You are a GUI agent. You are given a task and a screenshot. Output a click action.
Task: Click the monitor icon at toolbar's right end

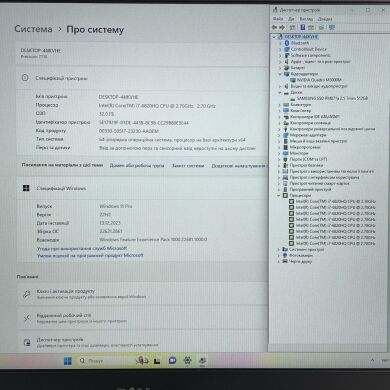(332, 27)
